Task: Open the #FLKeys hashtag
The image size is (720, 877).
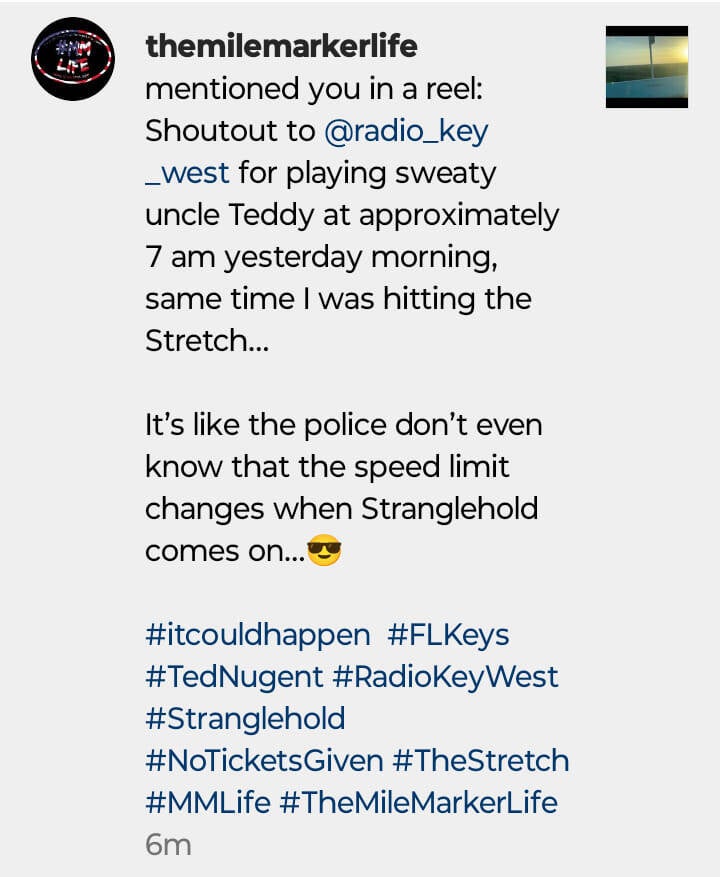Action: click(448, 634)
